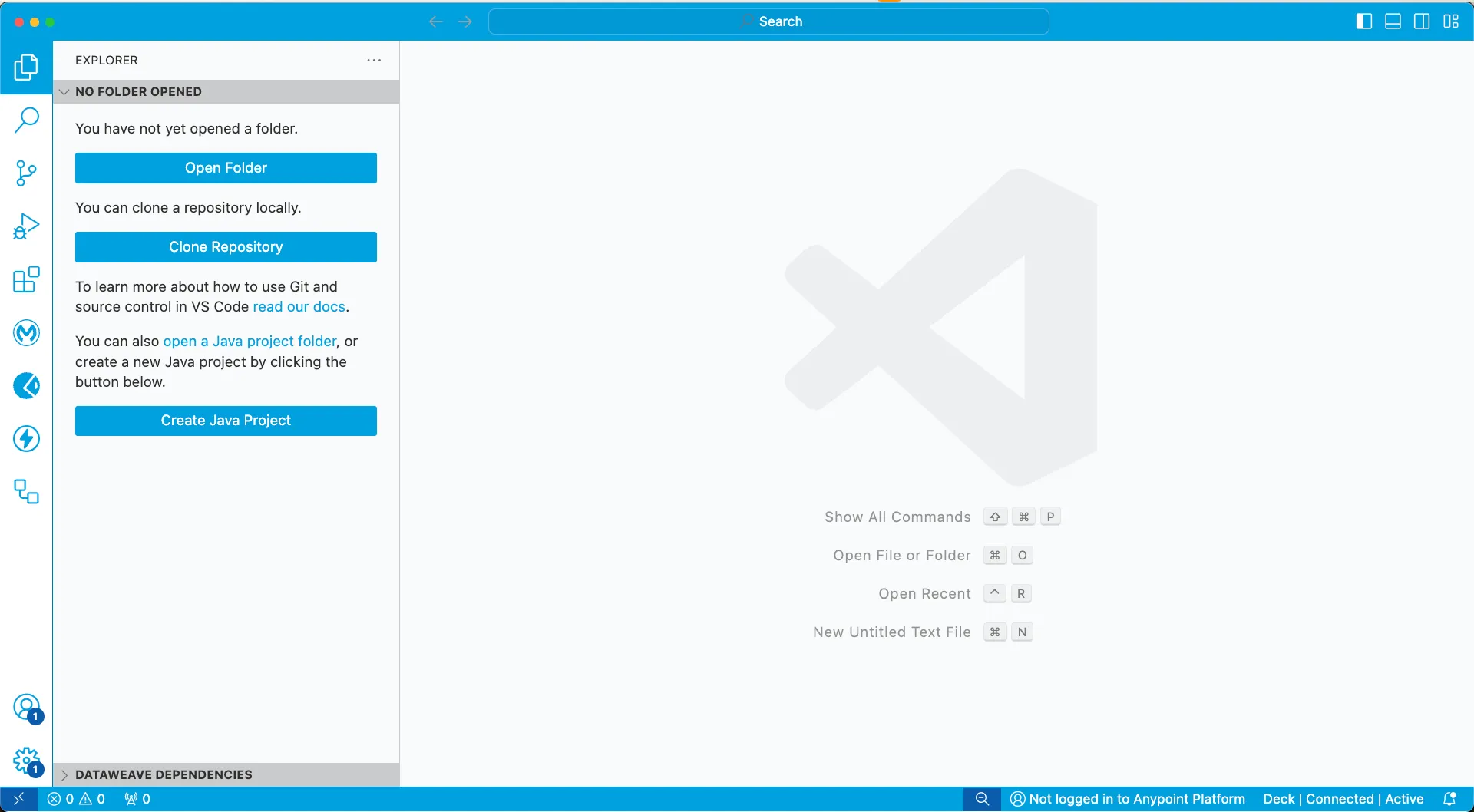Open a remote window from status bar

pos(18,799)
